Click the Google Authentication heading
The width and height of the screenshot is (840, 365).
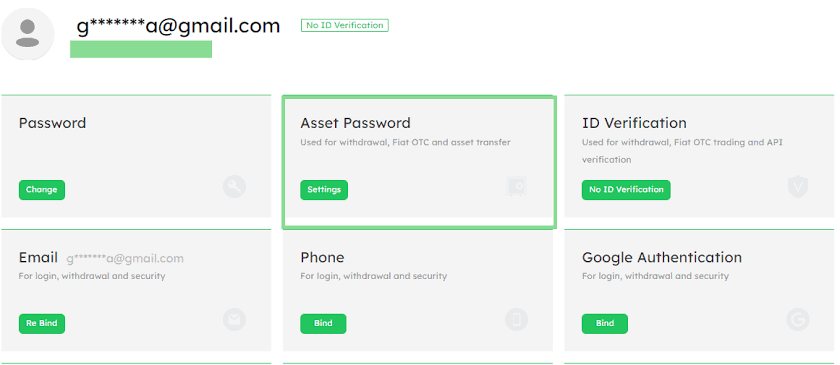(x=662, y=257)
